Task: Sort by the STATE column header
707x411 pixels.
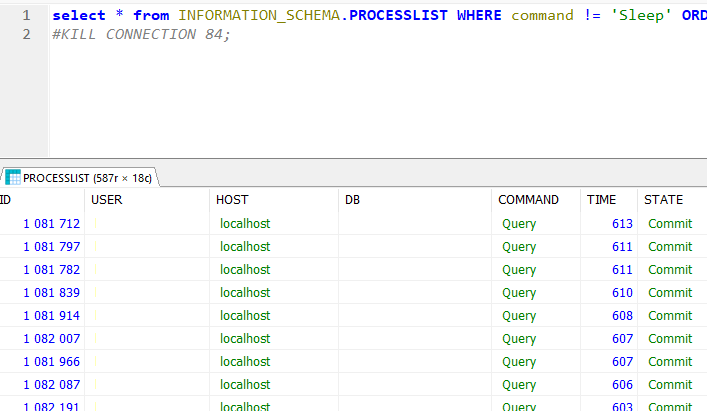Action: 663,200
